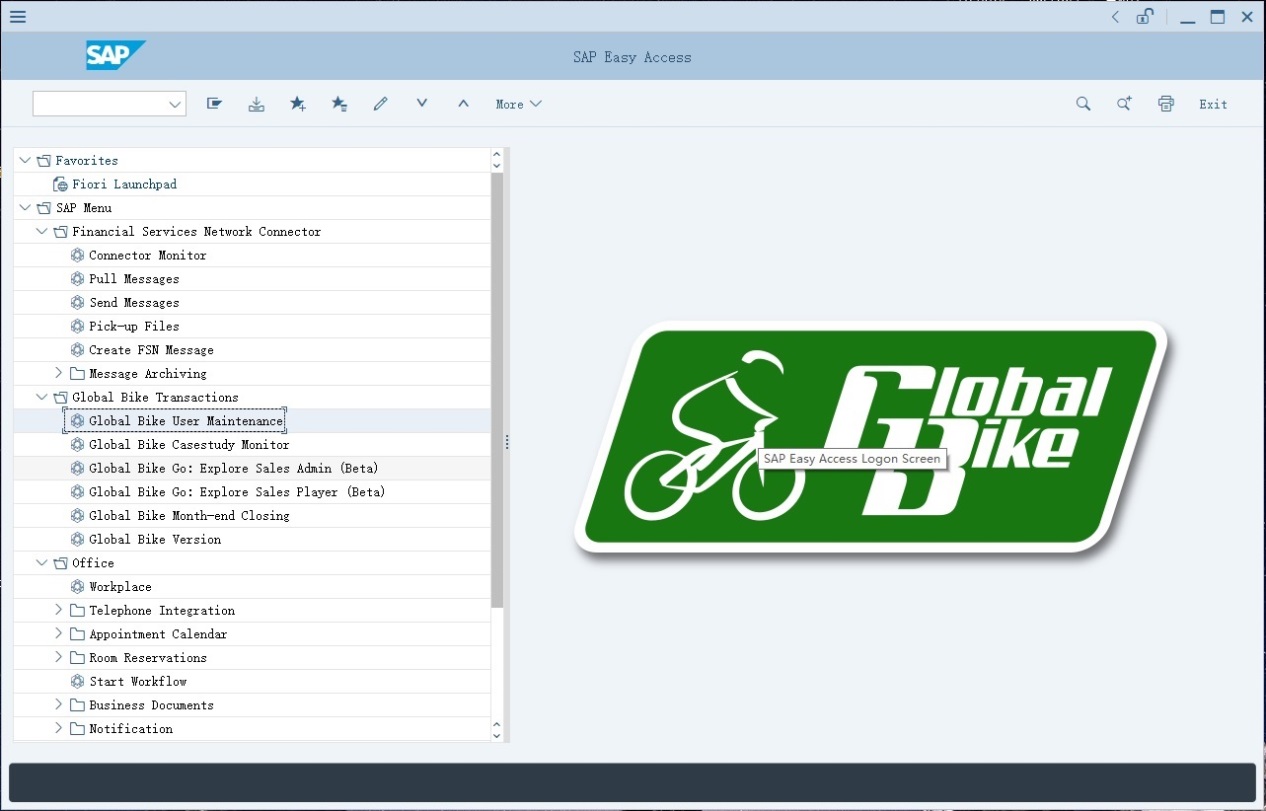
Task: Click the padlock icon in the title bar
Action: pos(1146,16)
